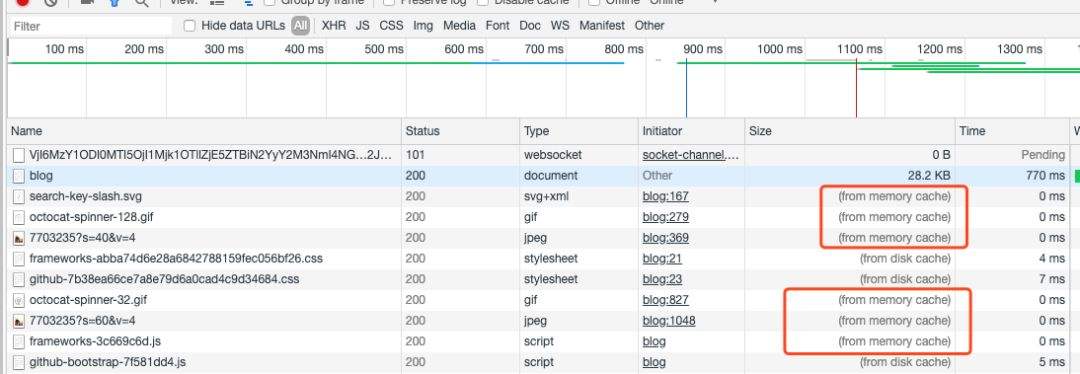Open the blog:1048 initiator link
Screen dimensions: 1080x374
tap(669, 321)
